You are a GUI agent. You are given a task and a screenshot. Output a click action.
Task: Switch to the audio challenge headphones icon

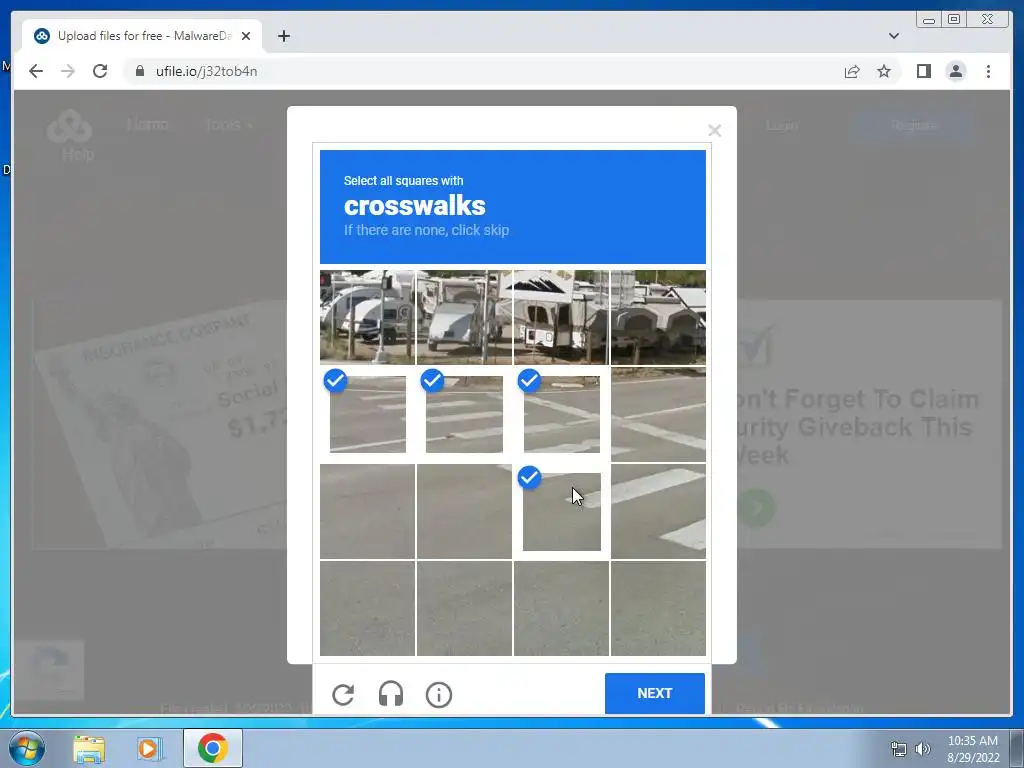[x=391, y=694]
